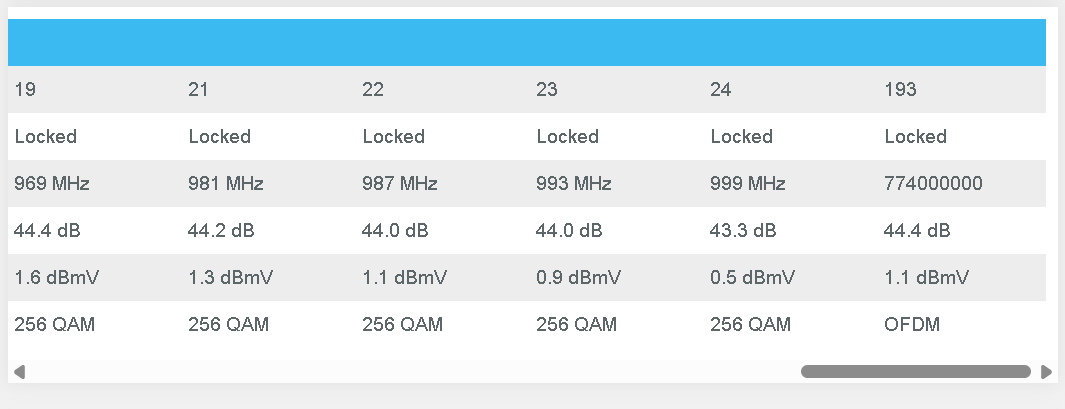Viewport: 1065px width, 409px height.
Task: Click 256 QAM under channel 21
Action: point(228,325)
